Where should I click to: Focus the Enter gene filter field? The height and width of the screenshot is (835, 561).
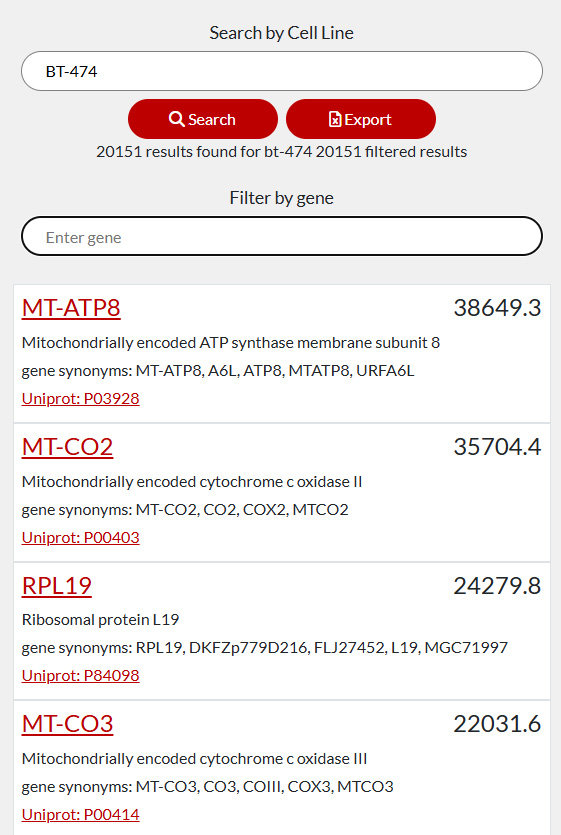click(x=282, y=236)
